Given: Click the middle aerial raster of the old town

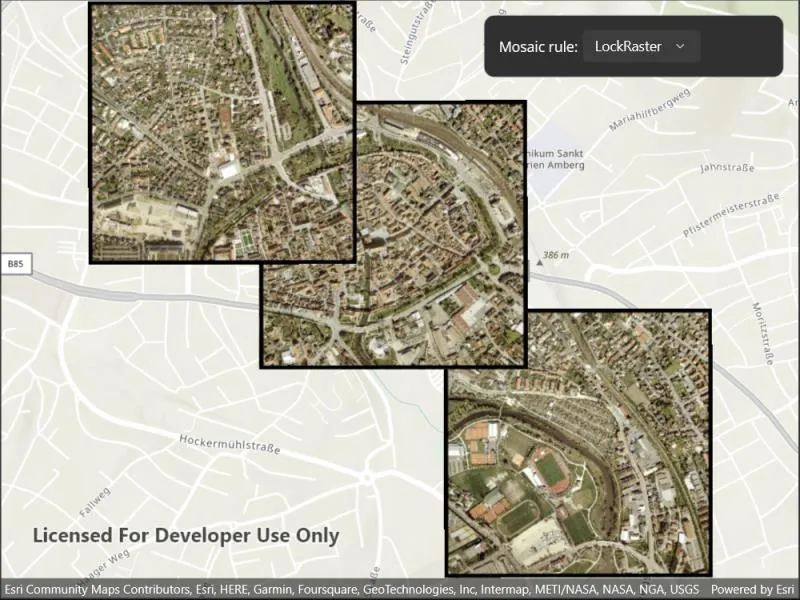Looking at the screenshot, I should 393,234.
